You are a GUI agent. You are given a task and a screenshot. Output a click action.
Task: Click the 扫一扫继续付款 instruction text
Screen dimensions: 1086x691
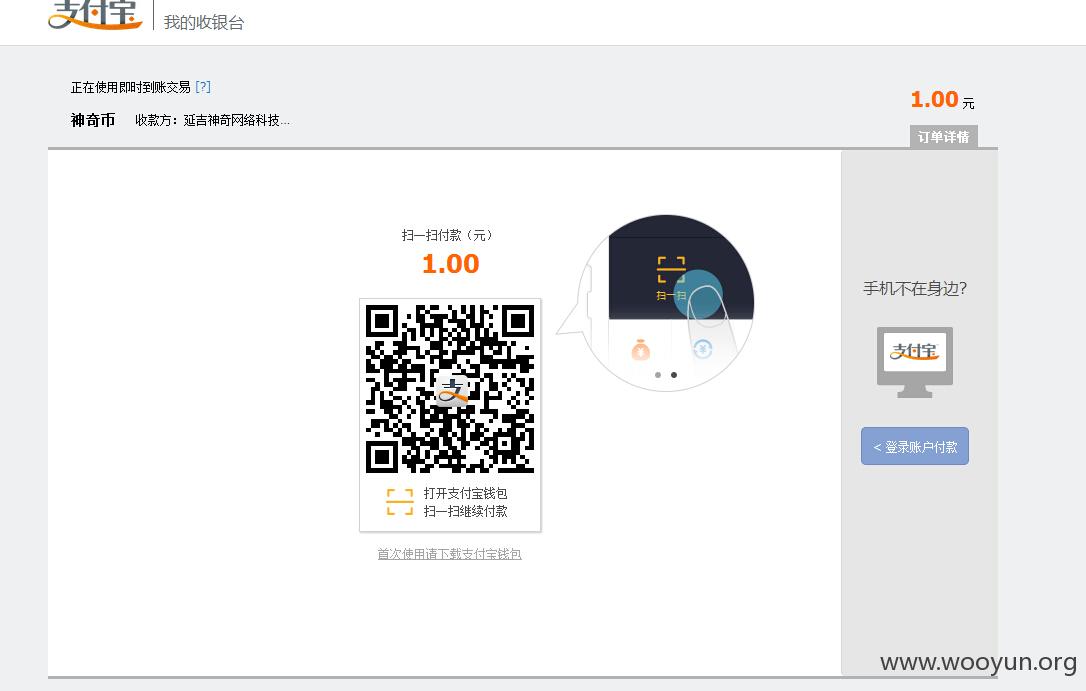(465, 511)
